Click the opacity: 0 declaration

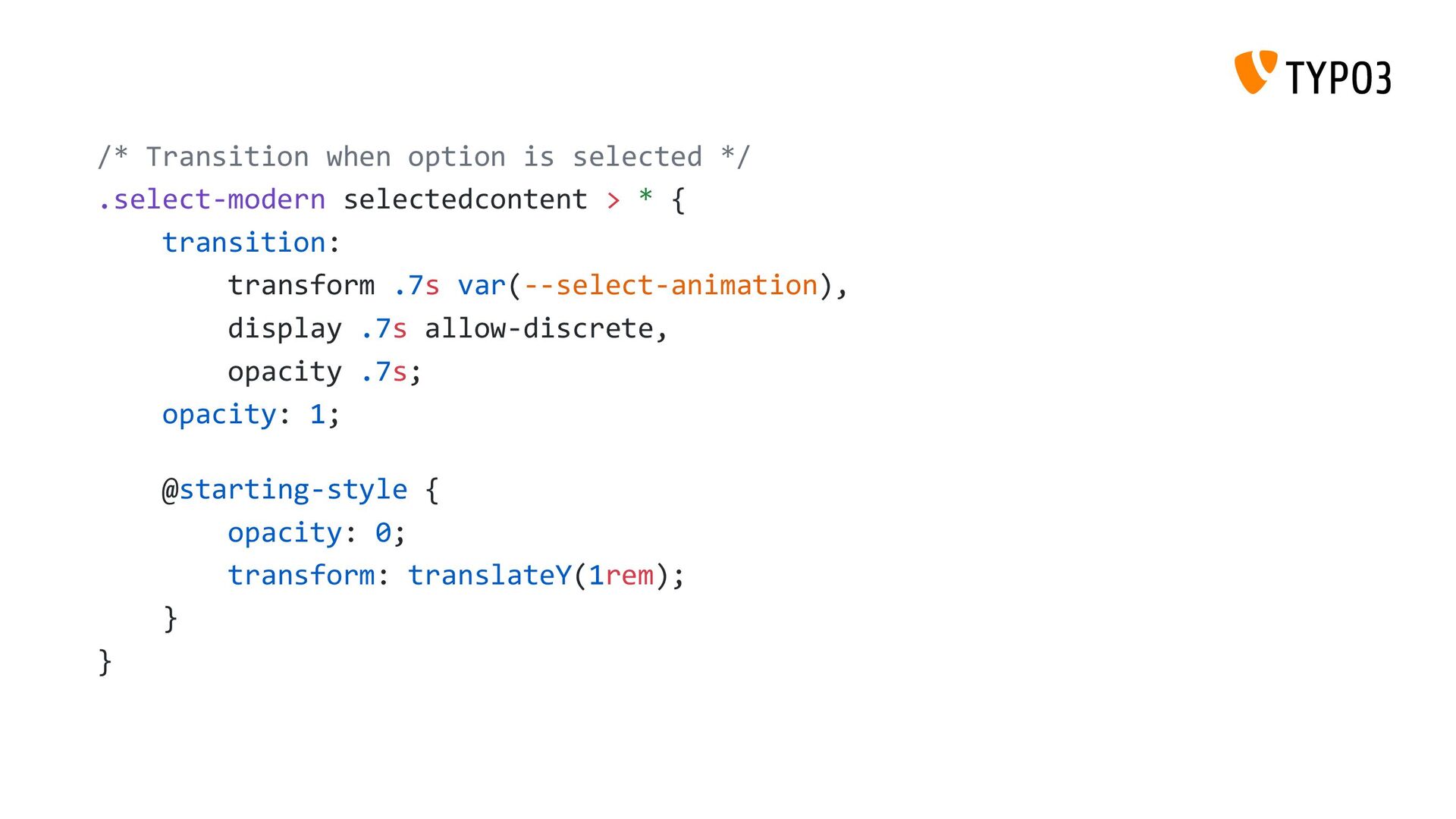[x=317, y=533]
